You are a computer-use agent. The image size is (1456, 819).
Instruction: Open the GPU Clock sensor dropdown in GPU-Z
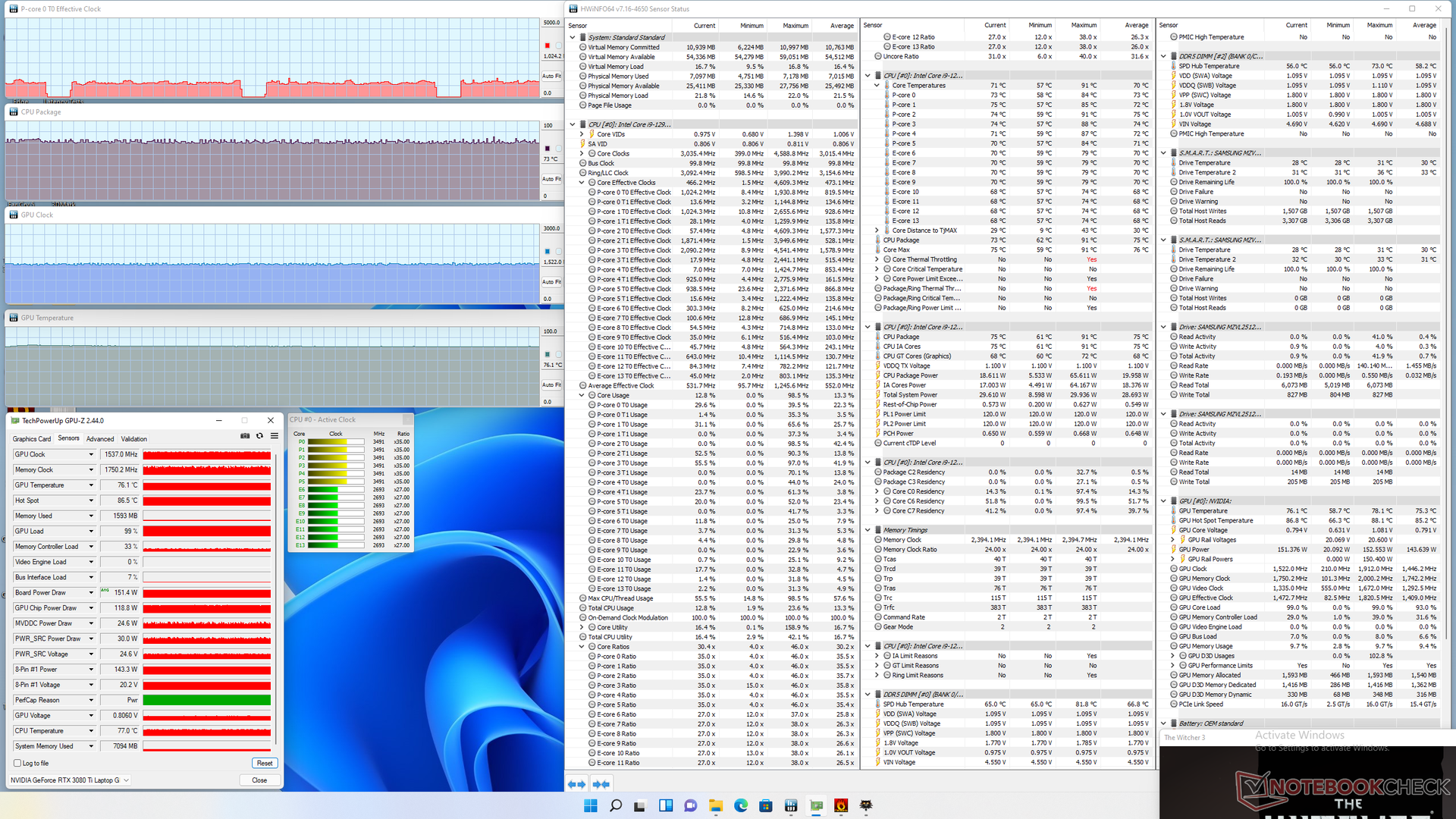tap(91, 454)
